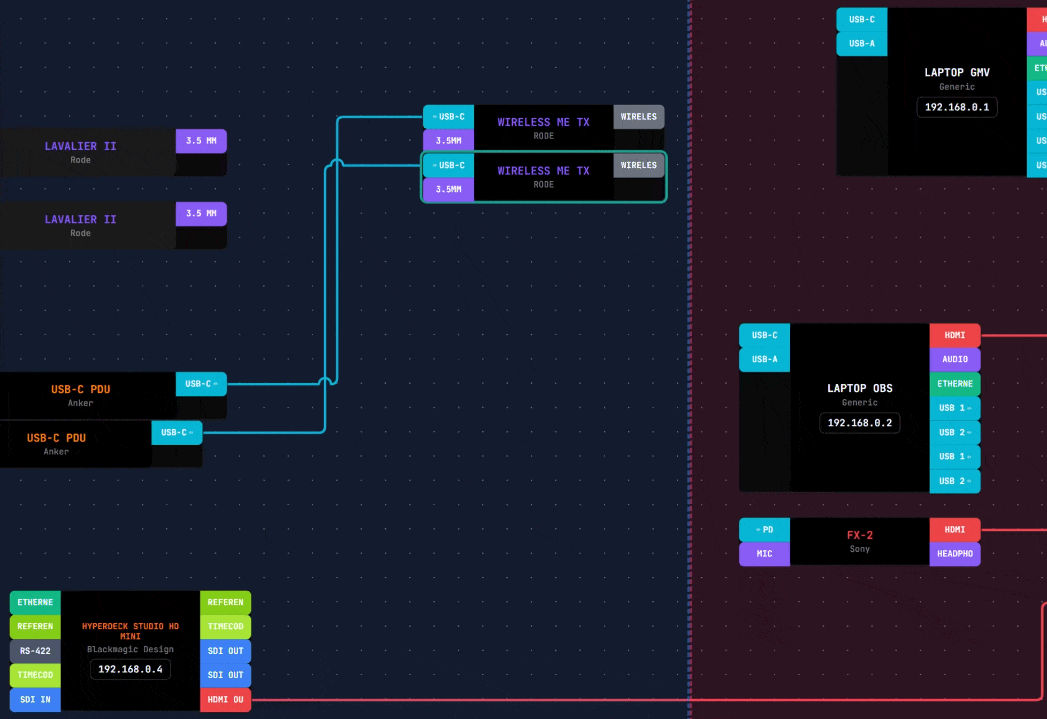Viewport: 1047px width, 719px height.
Task: Click RS-422 port on HyperDeck Studio
Action: click(x=35, y=651)
